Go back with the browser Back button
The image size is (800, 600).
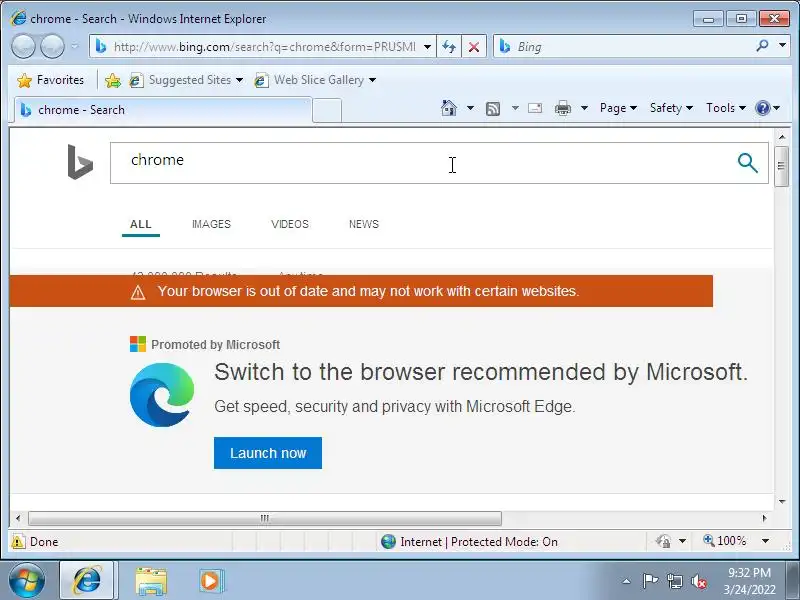pyautogui.click(x=23, y=46)
